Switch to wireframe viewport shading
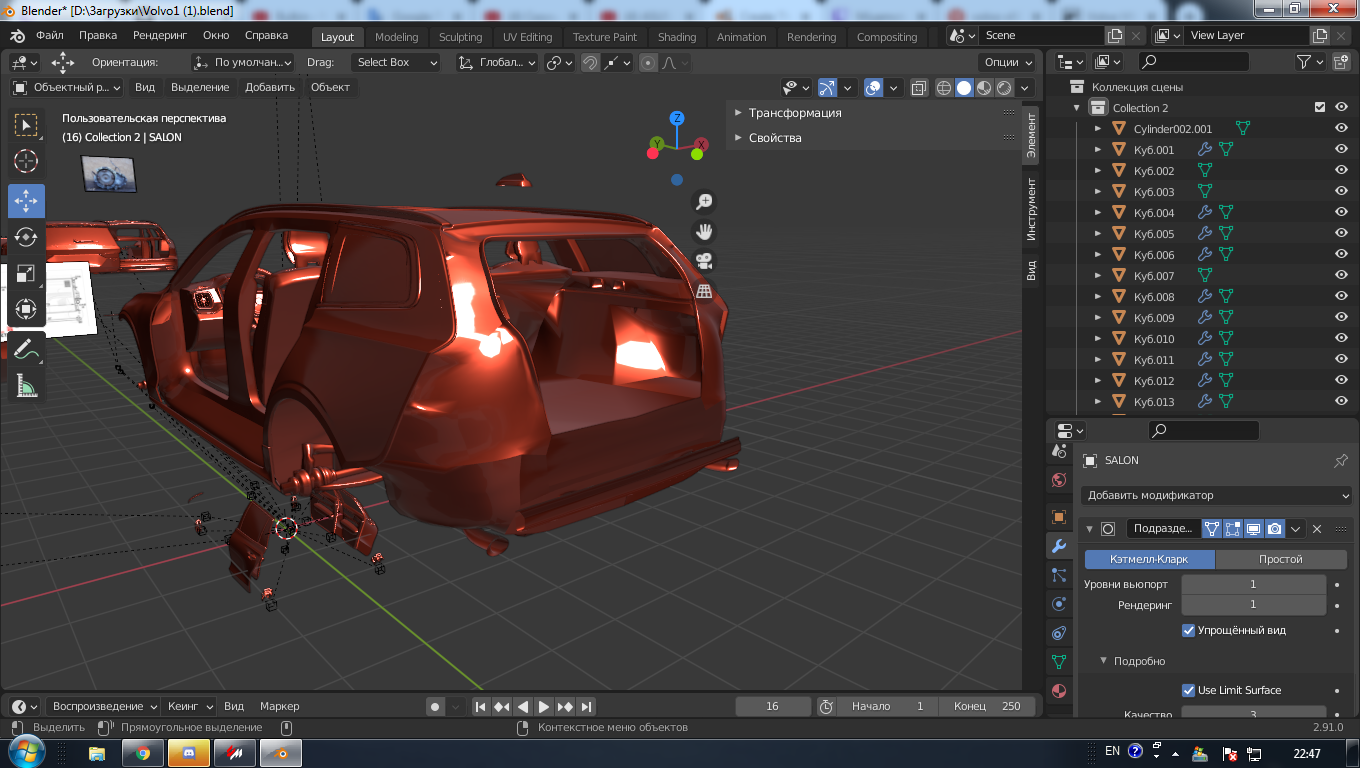 (x=944, y=88)
